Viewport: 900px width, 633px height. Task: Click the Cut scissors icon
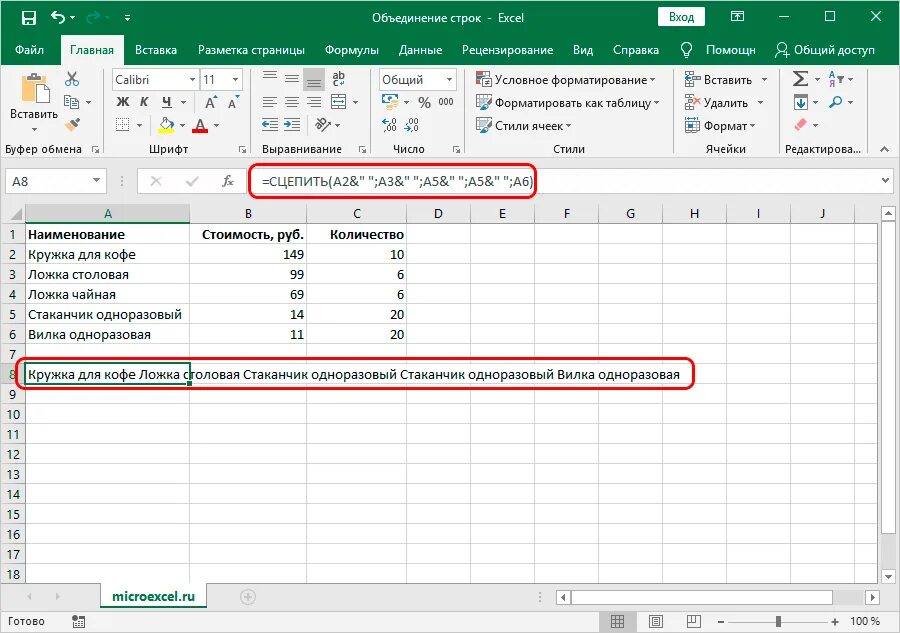tap(72, 79)
